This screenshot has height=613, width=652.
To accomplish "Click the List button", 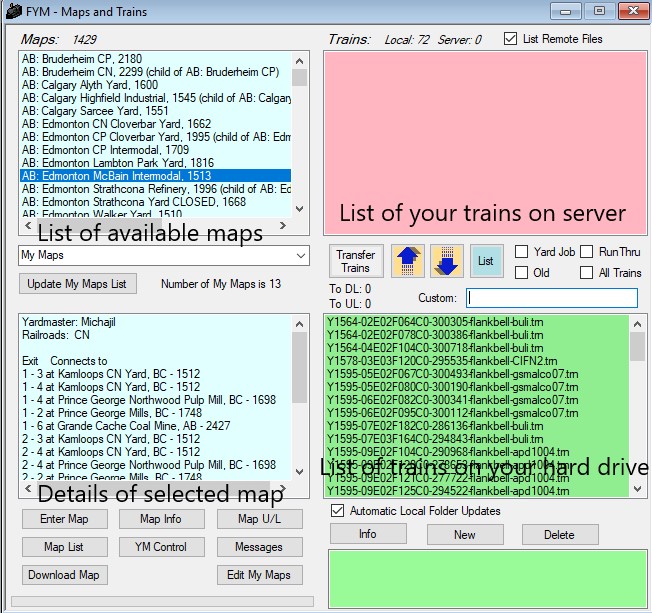I will point(486,261).
